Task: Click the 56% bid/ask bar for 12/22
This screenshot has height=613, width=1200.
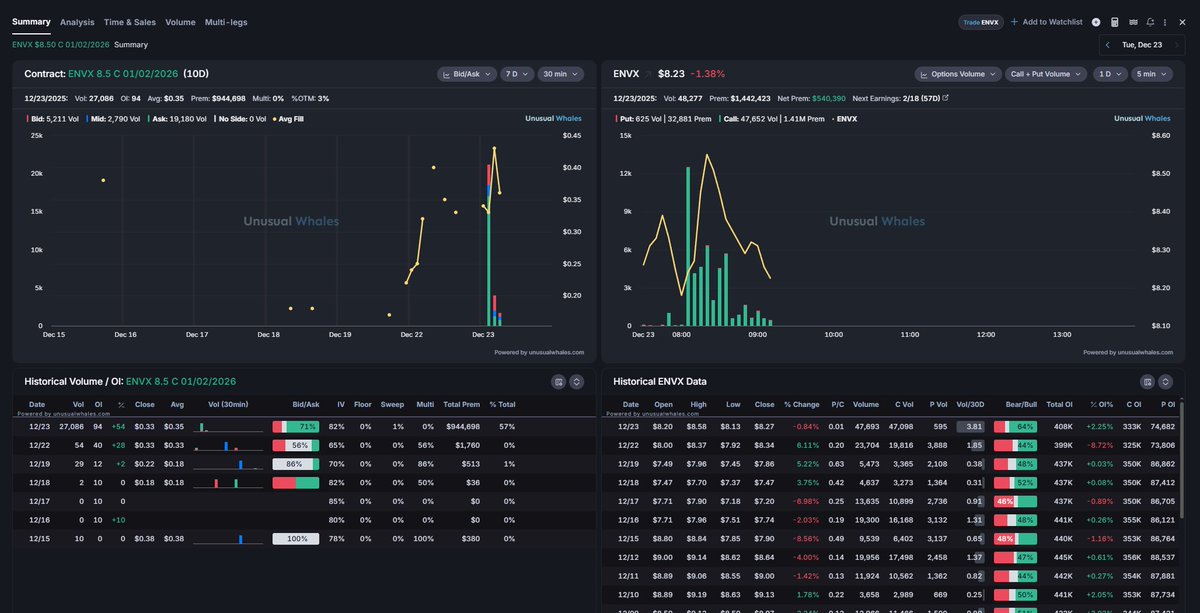Action: click(x=295, y=445)
